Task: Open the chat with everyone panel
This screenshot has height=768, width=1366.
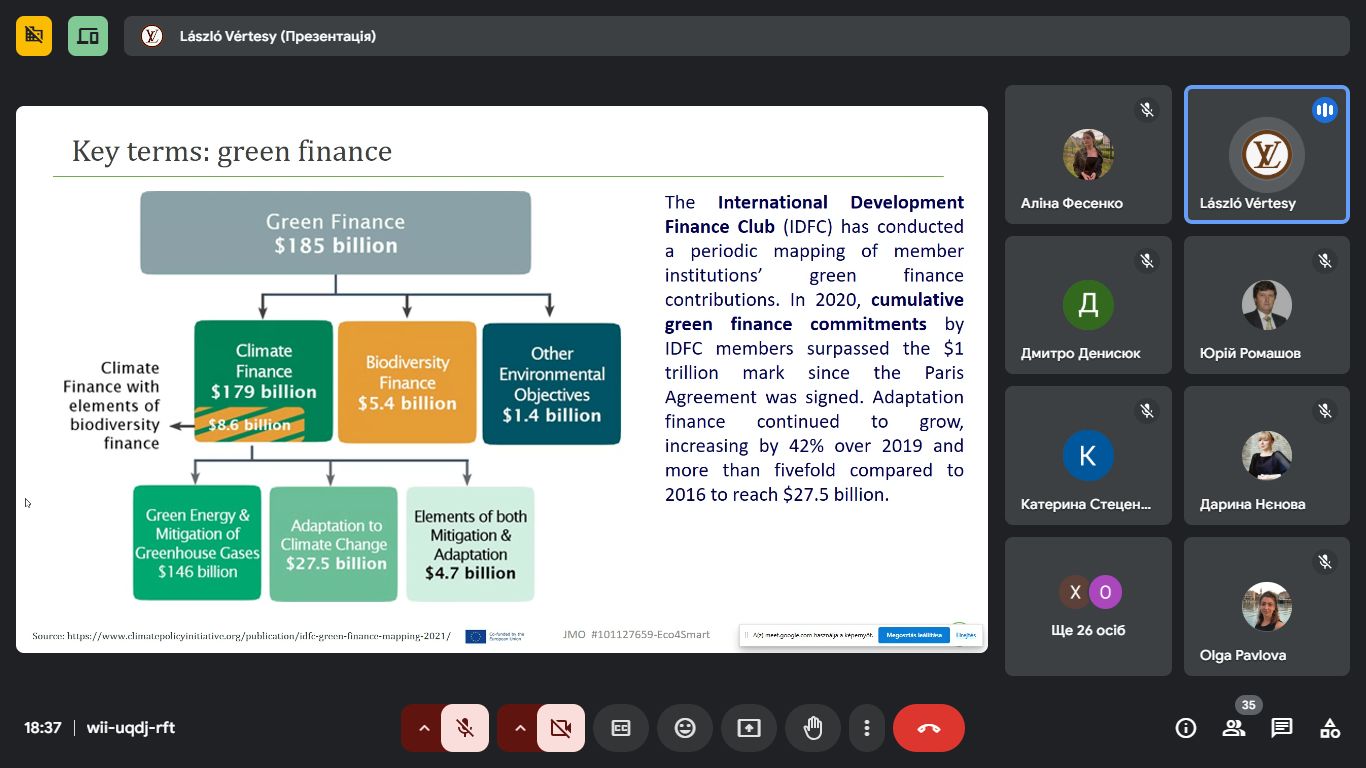Action: pyautogui.click(x=1282, y=728)
